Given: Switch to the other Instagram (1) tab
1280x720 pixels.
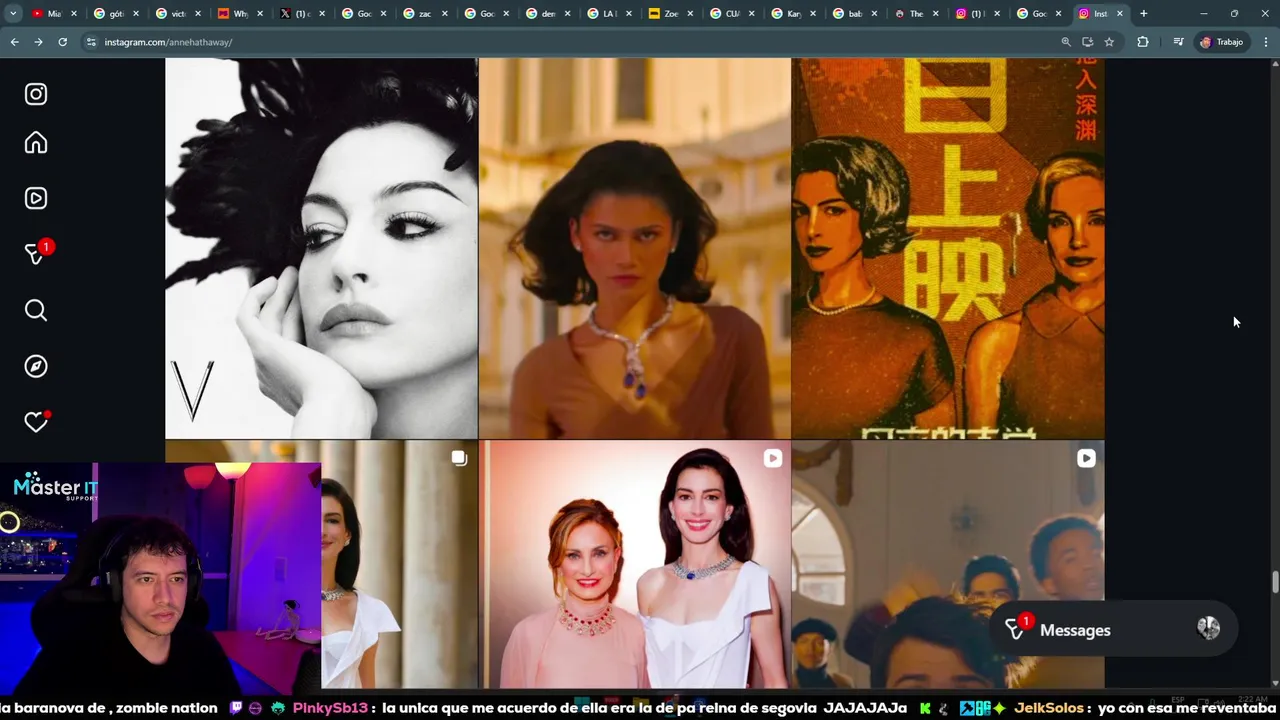Looking at the screenshot, I should 977,14.
